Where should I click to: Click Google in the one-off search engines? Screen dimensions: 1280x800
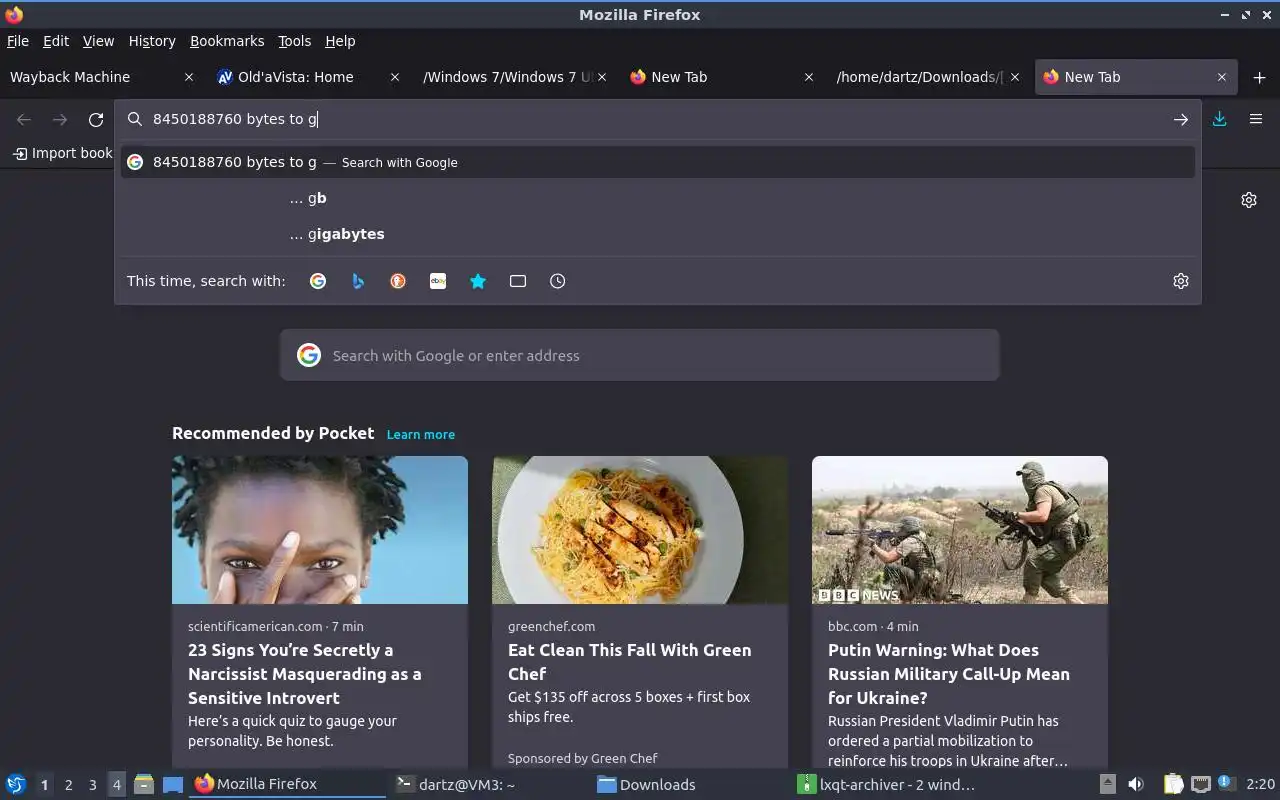tap(318, 281)
